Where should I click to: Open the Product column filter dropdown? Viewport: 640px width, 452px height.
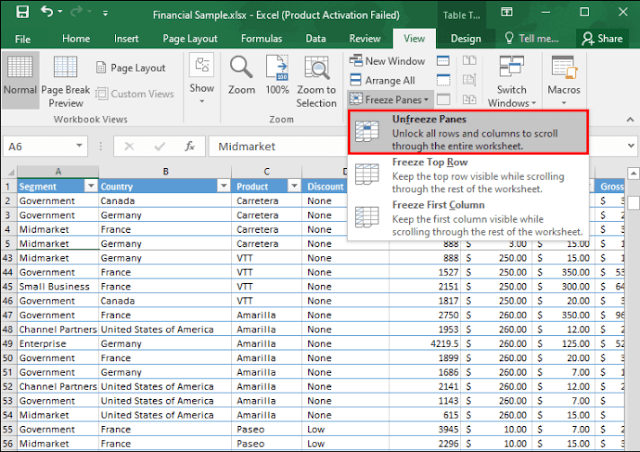(x=294, y=186)
